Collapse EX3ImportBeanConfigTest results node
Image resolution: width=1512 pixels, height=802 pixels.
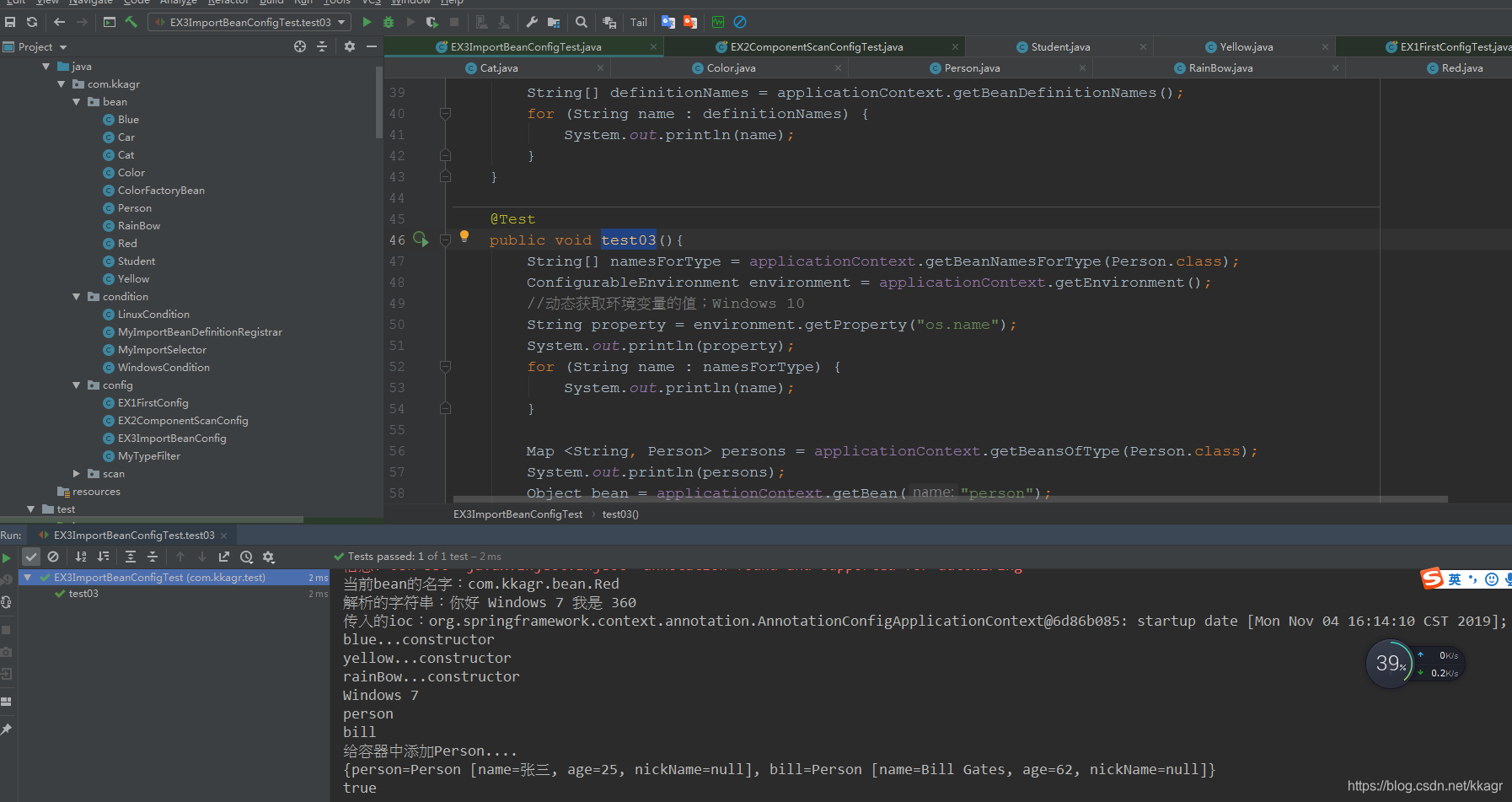pyautogui.click(x=28, y=578)
